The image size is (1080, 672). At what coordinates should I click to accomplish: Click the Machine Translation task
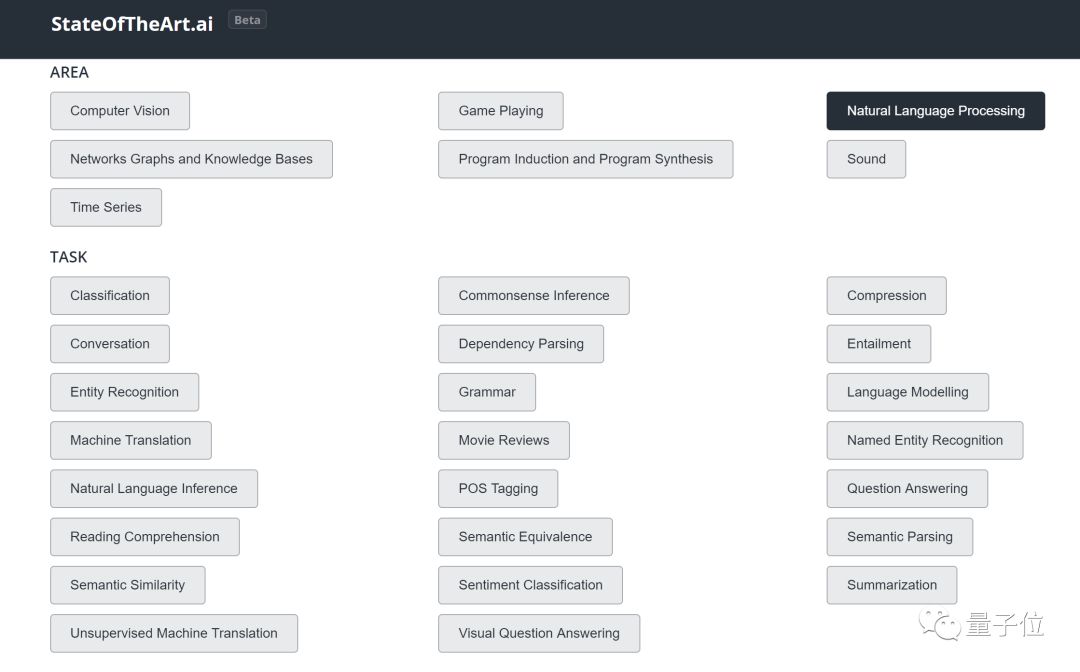pos(131,440)
